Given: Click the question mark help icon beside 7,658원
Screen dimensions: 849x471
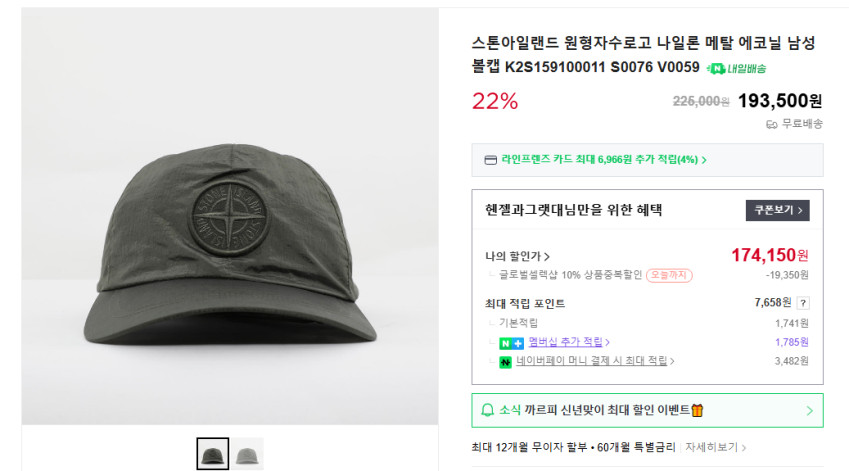Looking at the screenshot, I should tap(804, 303).
